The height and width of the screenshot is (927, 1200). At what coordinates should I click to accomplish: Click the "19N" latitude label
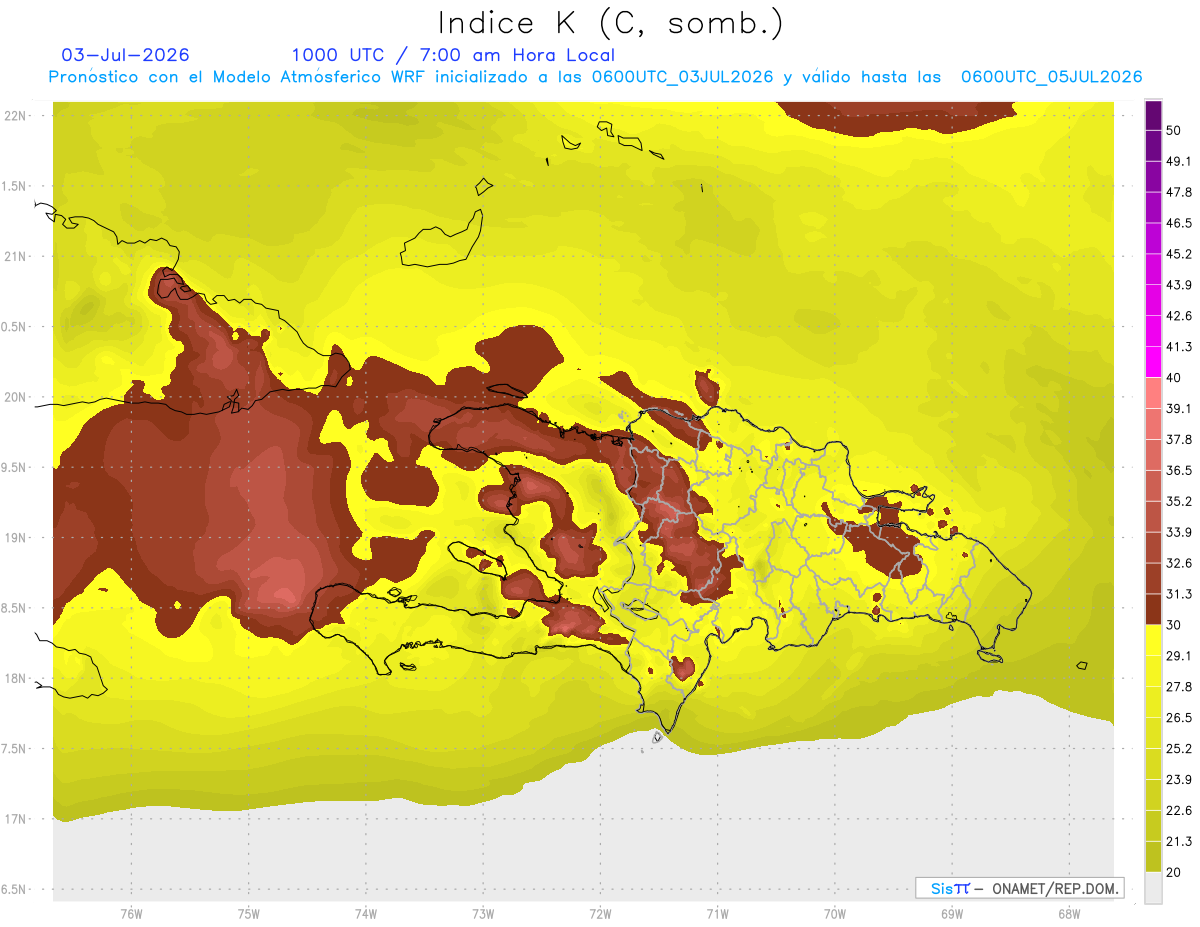(15, 538)
